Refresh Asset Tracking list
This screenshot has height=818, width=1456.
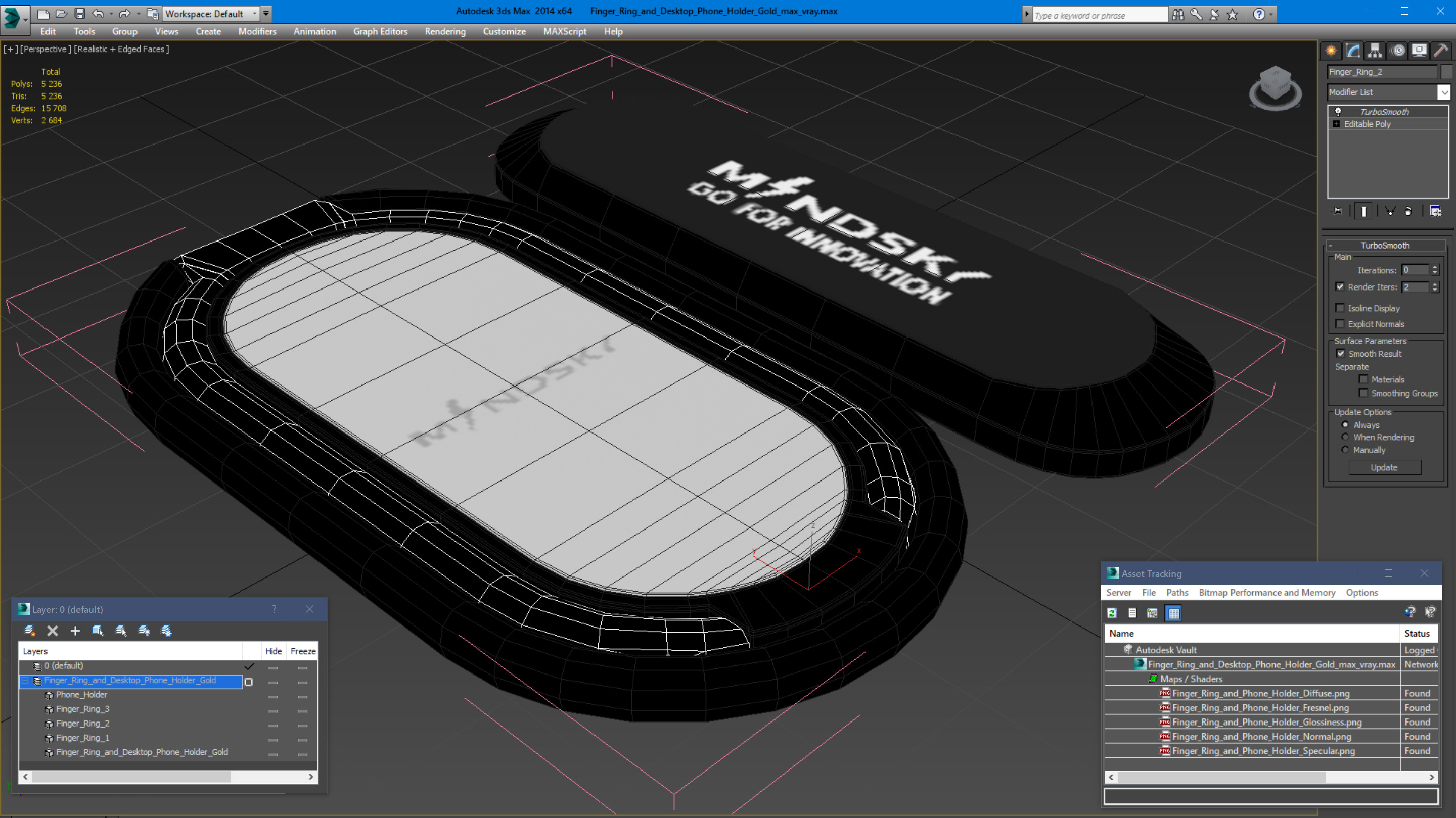pos(1112,613)
